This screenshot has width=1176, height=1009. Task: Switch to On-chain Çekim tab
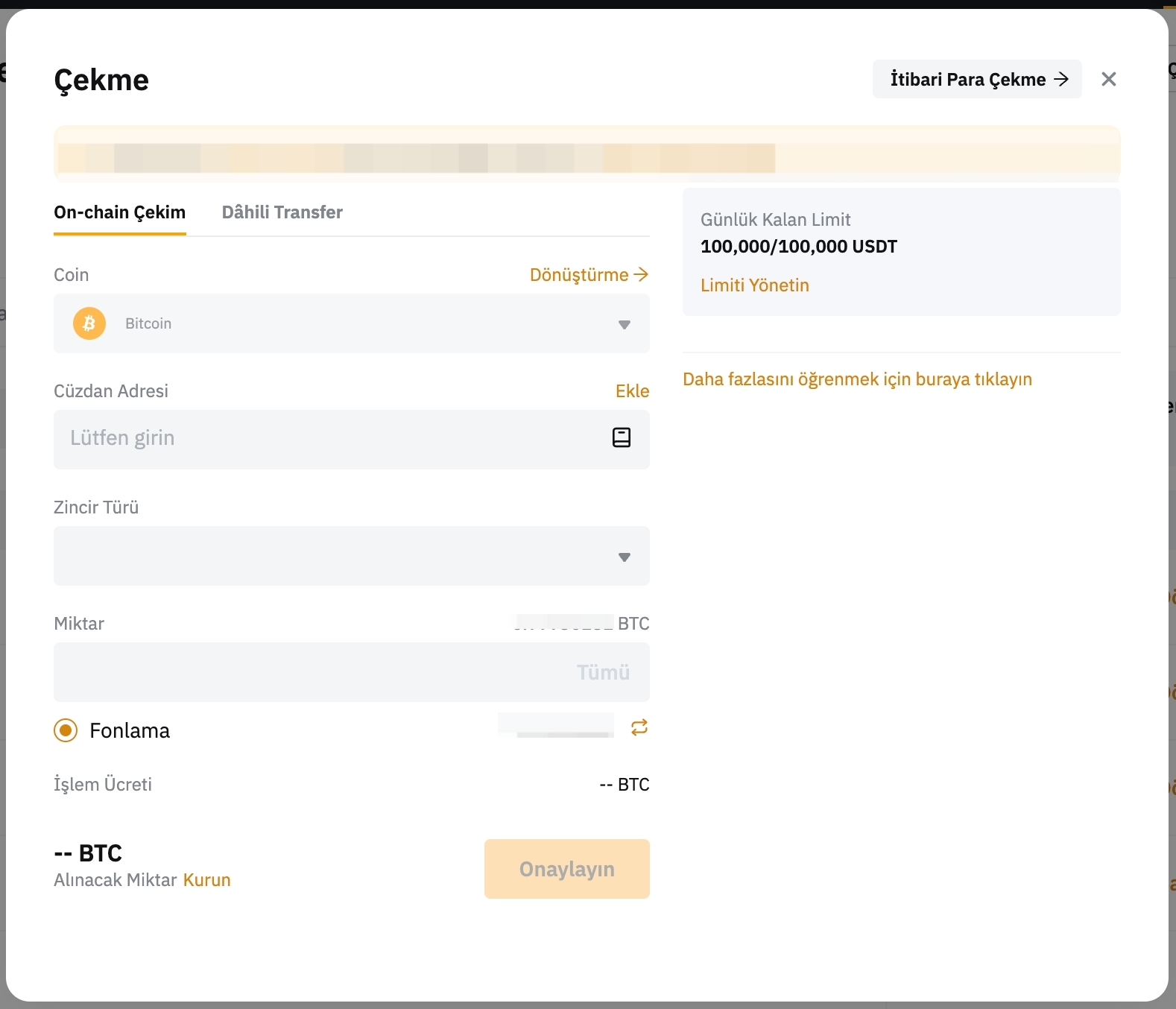pos(119,212)
